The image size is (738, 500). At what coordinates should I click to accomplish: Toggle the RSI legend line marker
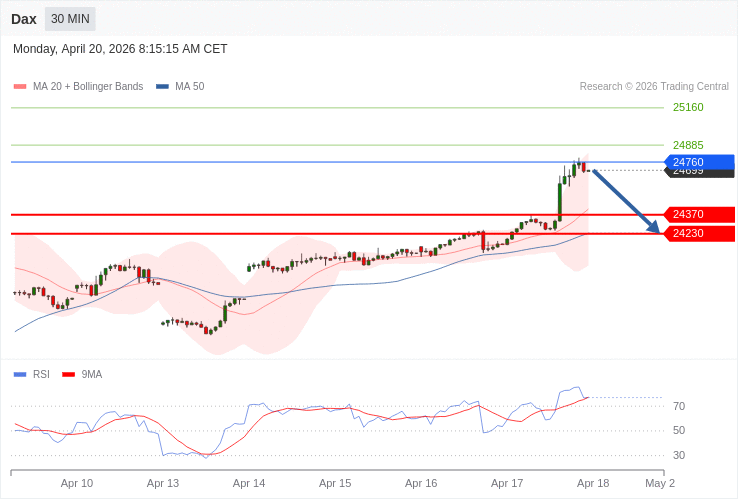(19, 375)
